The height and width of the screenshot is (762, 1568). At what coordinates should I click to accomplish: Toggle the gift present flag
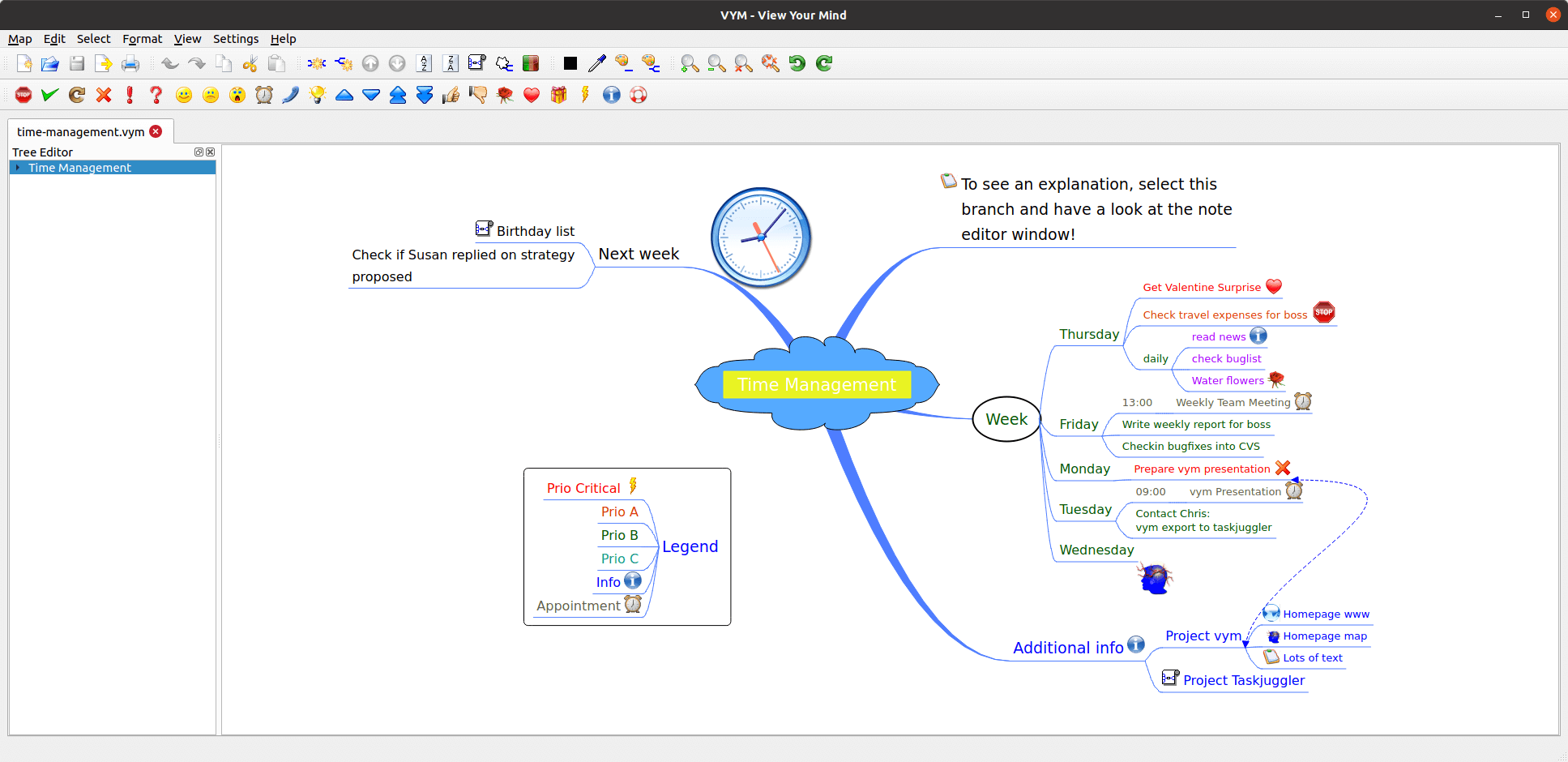click(x=559, y=95)
